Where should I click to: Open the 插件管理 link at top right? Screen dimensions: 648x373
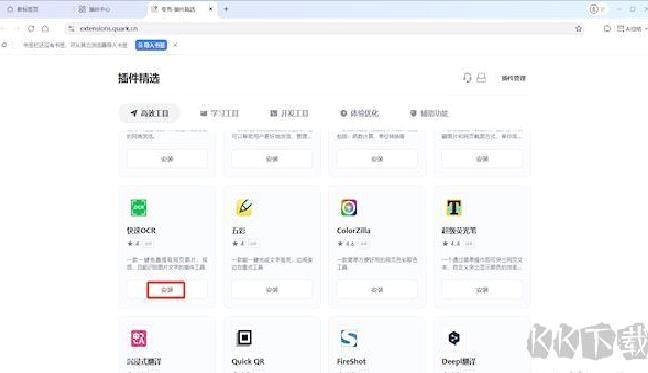[x=513, y=78]
